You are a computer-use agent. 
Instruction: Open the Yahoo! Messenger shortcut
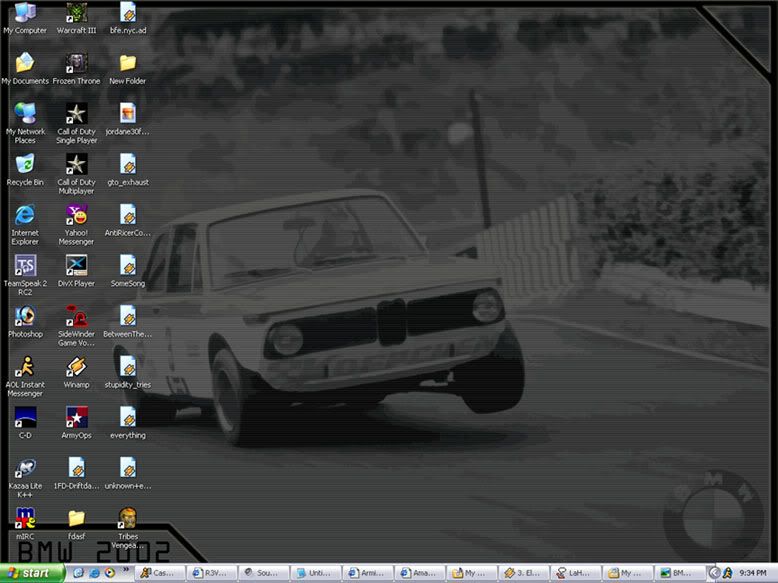tap(76, 215)
